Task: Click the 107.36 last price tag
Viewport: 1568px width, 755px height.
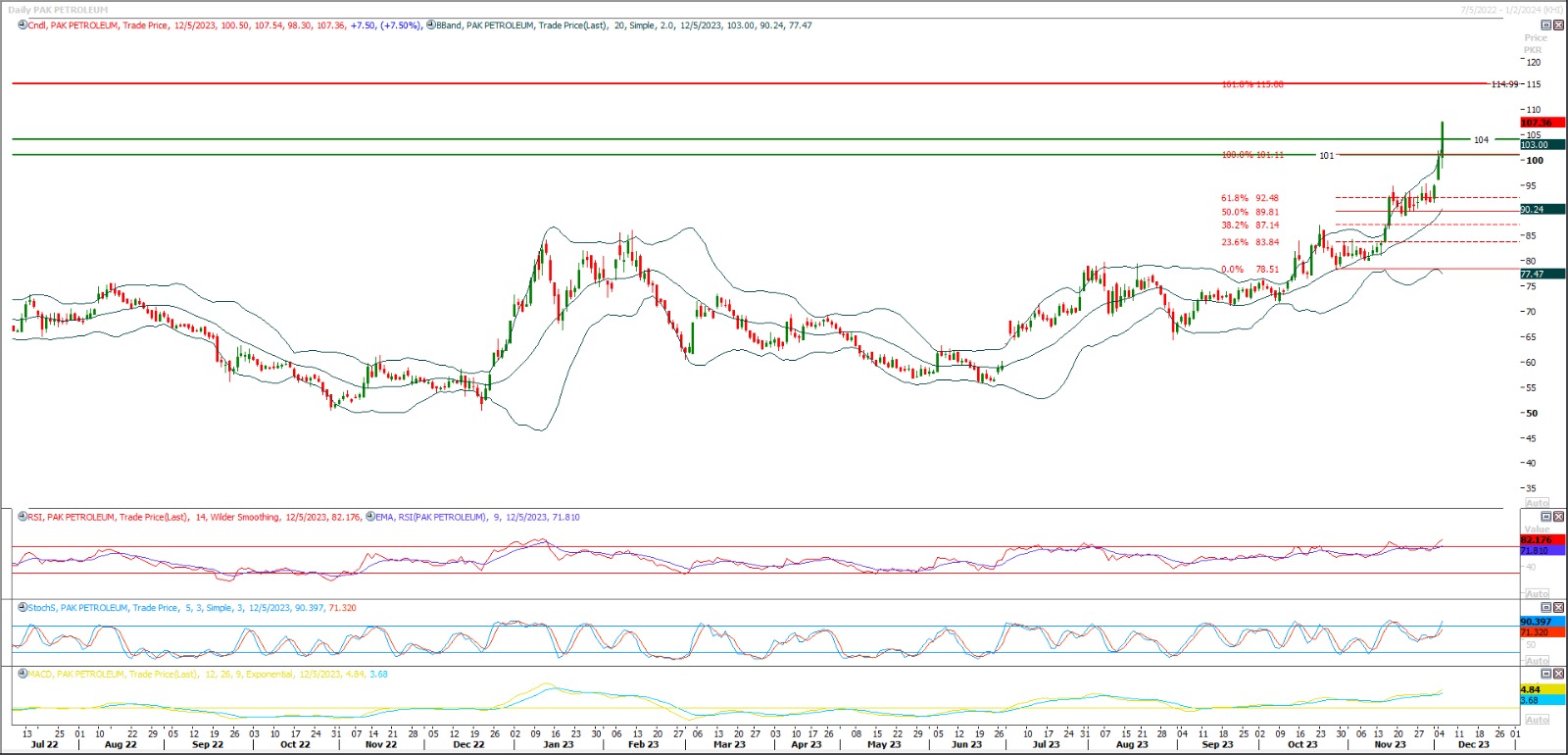Action: click(x=1543, y=123)
